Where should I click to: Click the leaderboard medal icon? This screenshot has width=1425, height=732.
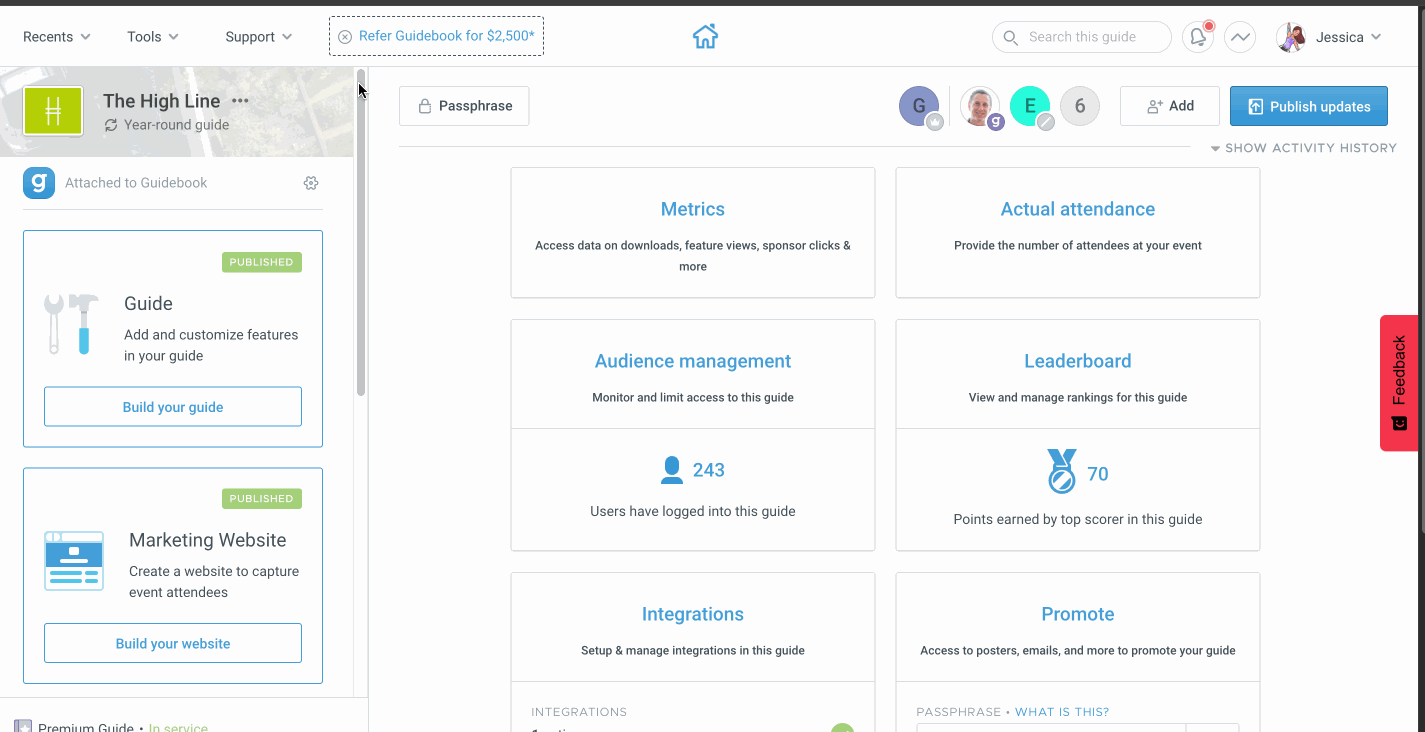(1062, 471)
